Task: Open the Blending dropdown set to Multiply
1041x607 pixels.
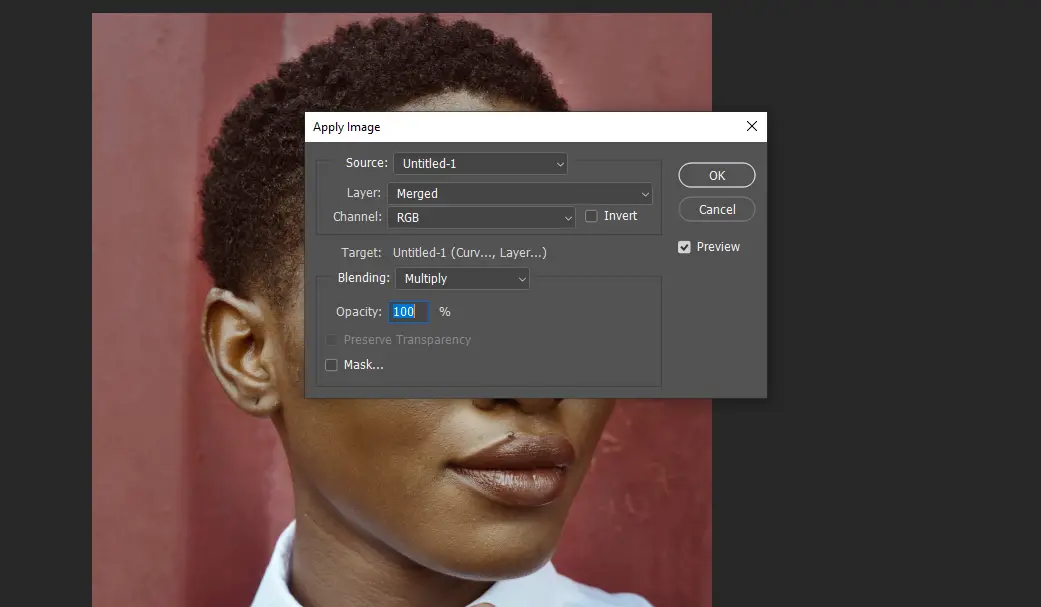Action: pyautogui.click(x=455, y=278)
